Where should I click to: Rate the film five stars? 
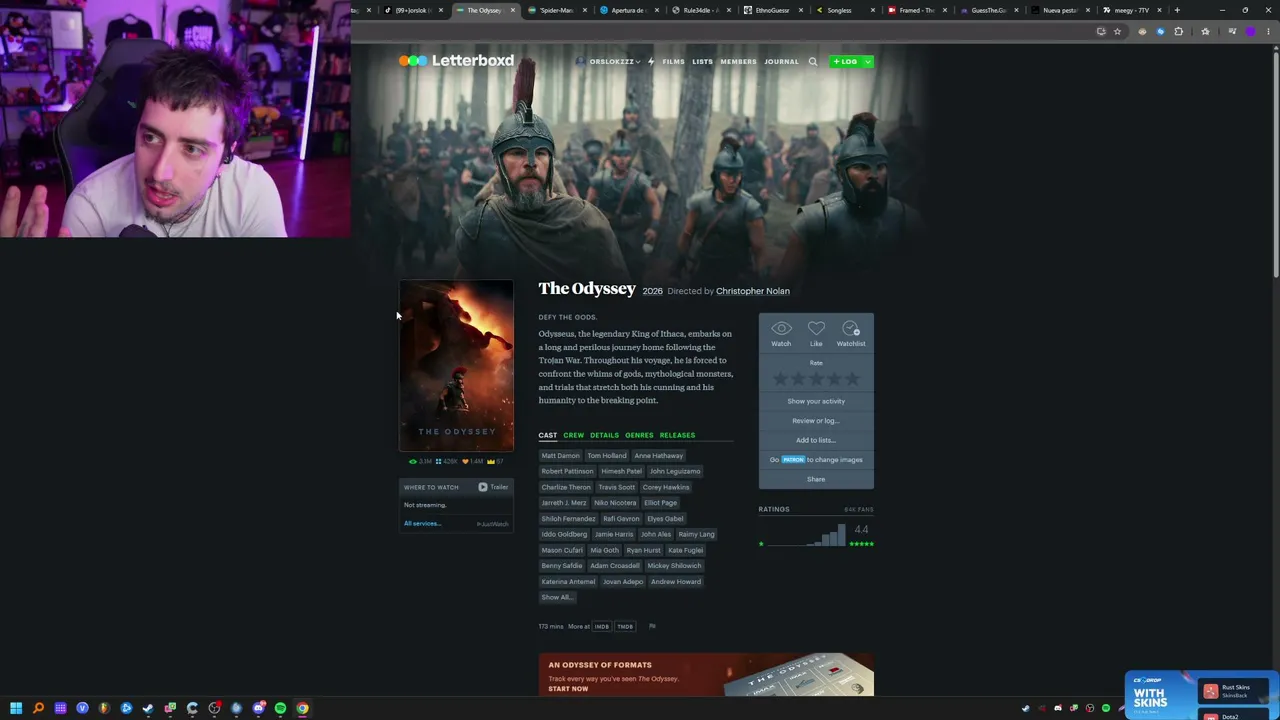pos(852,379)
